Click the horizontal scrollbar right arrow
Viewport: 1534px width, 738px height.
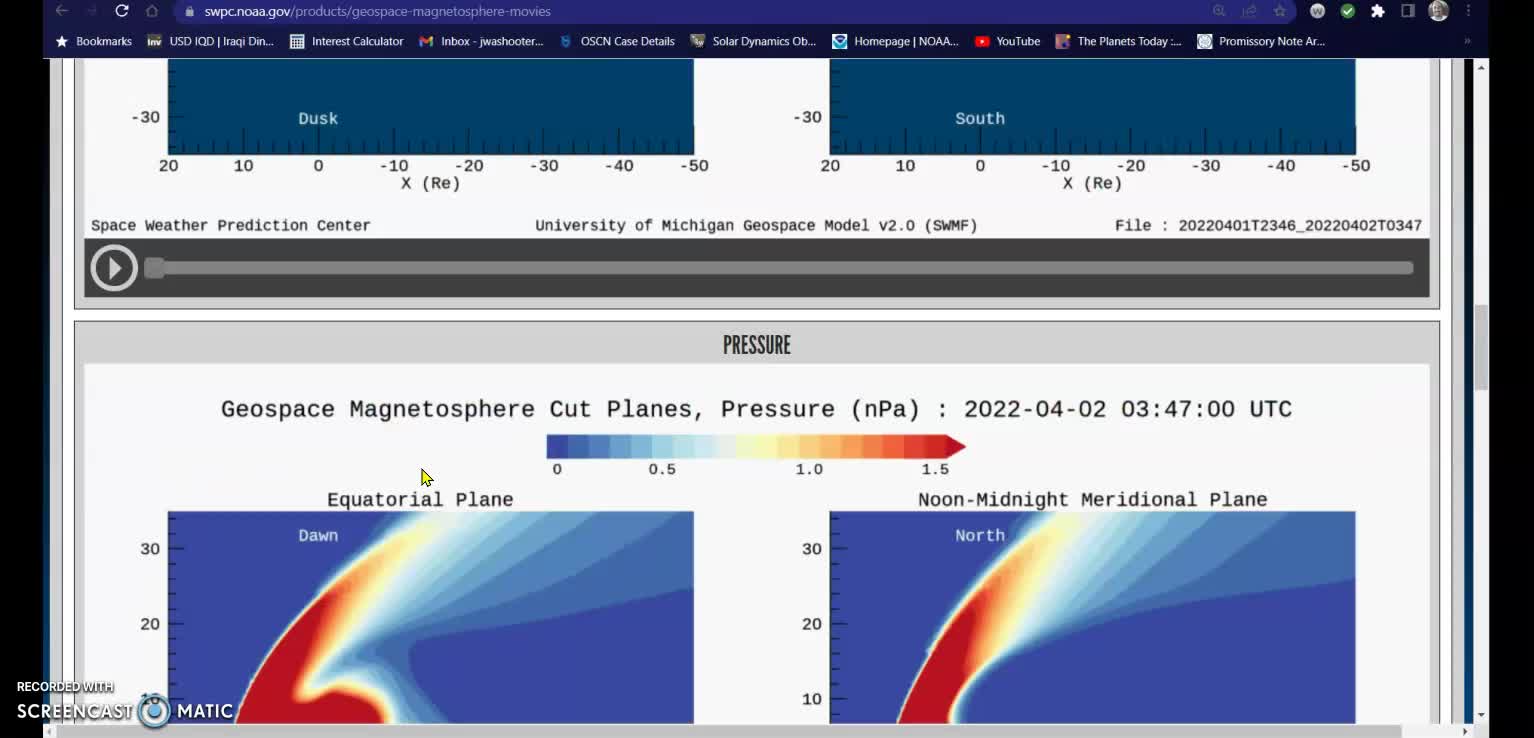click(1465, 731)
